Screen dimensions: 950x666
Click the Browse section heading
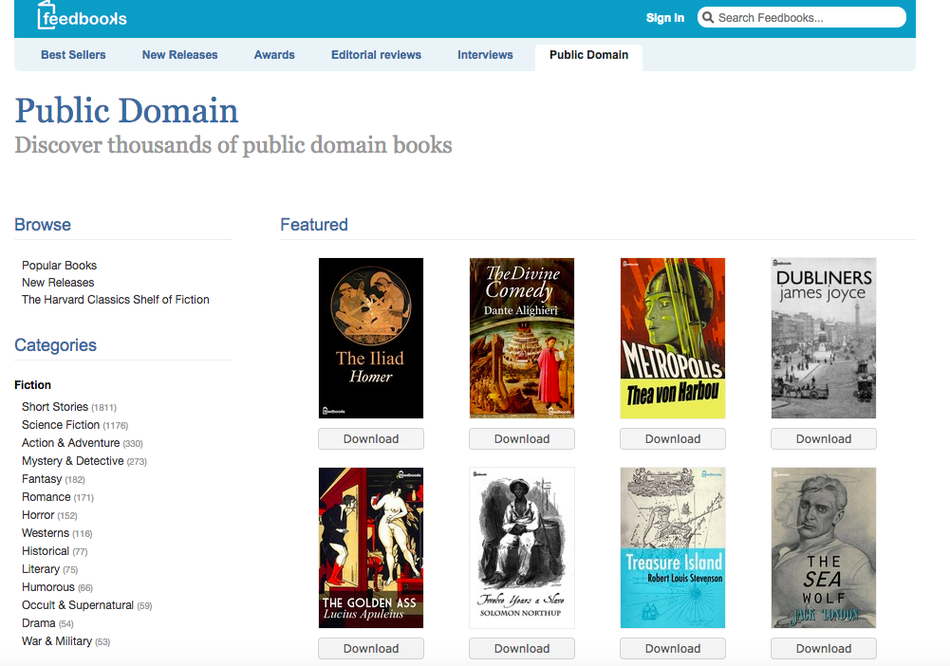point(42,225)
